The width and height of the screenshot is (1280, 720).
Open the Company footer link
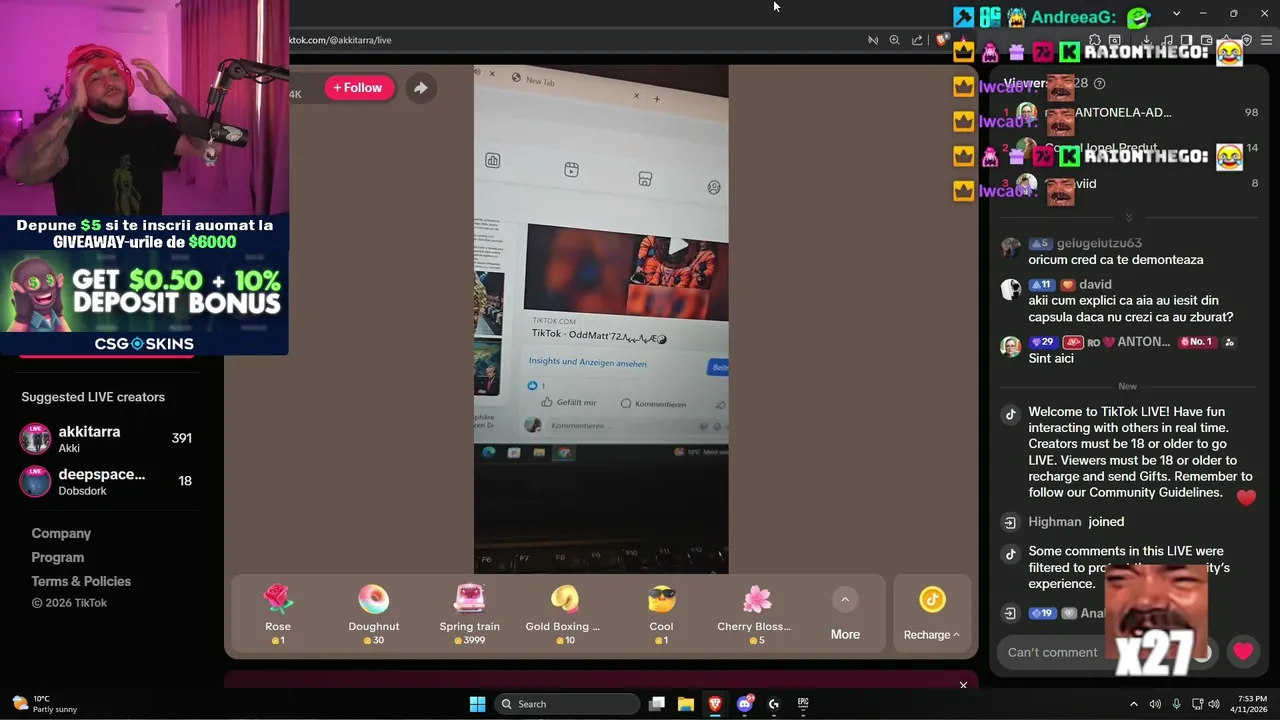61,534
